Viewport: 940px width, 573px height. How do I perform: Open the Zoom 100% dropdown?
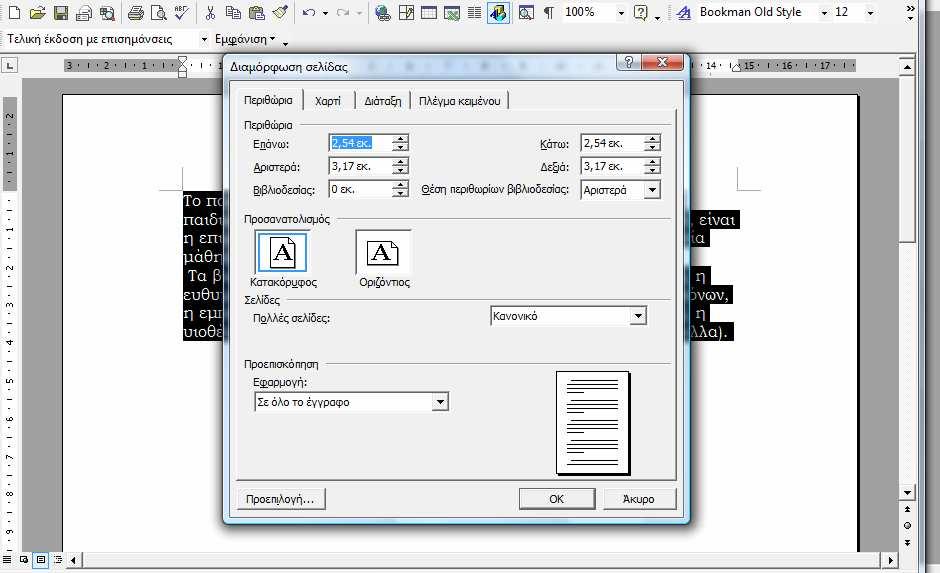pyautogui.click(x=621, y=13)
